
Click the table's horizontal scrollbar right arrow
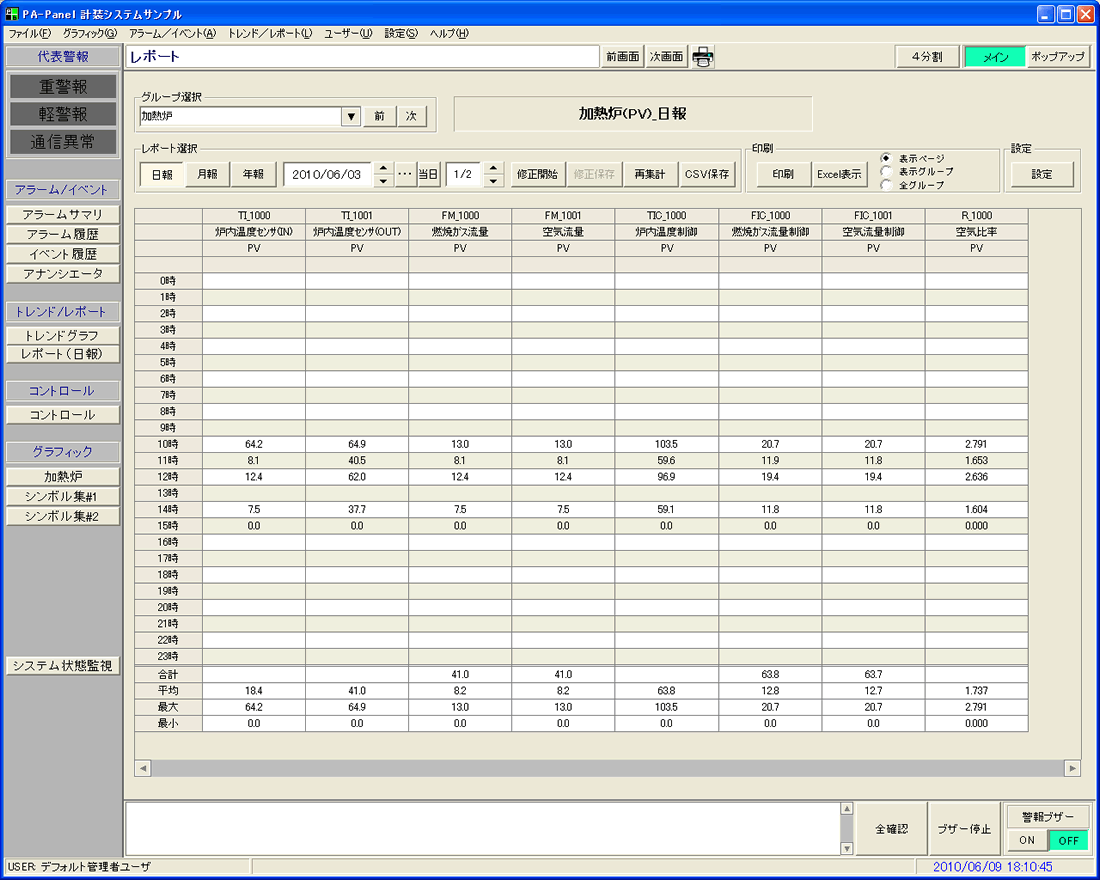point(1072,768)
